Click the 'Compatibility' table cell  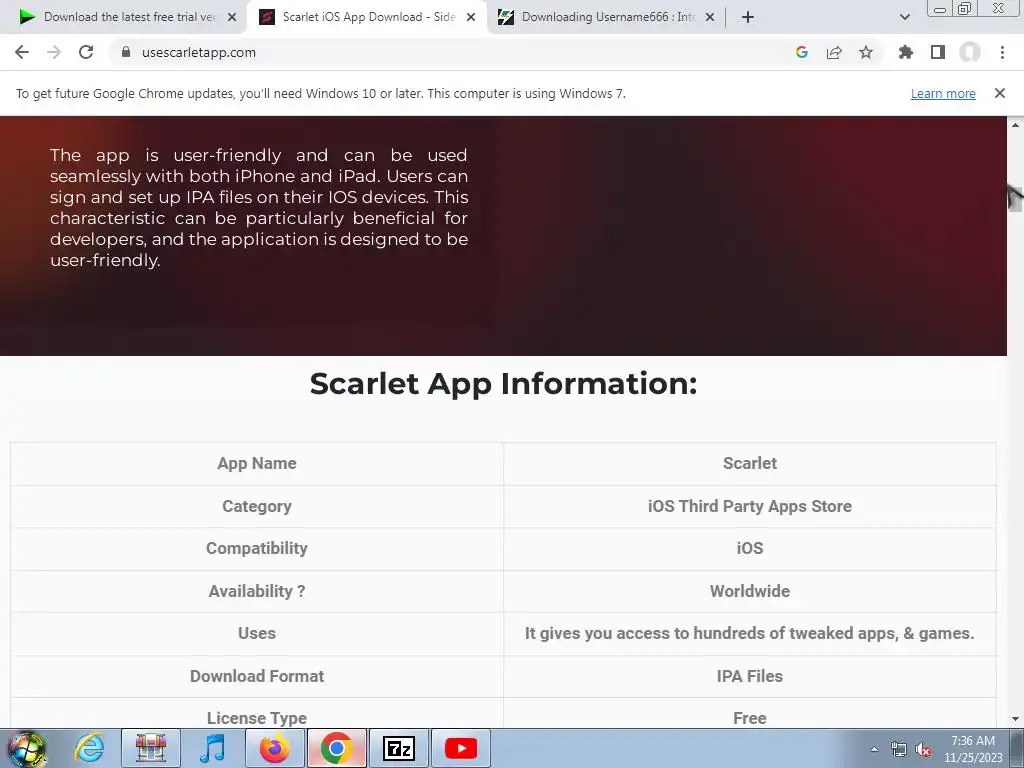click(257, 549)
